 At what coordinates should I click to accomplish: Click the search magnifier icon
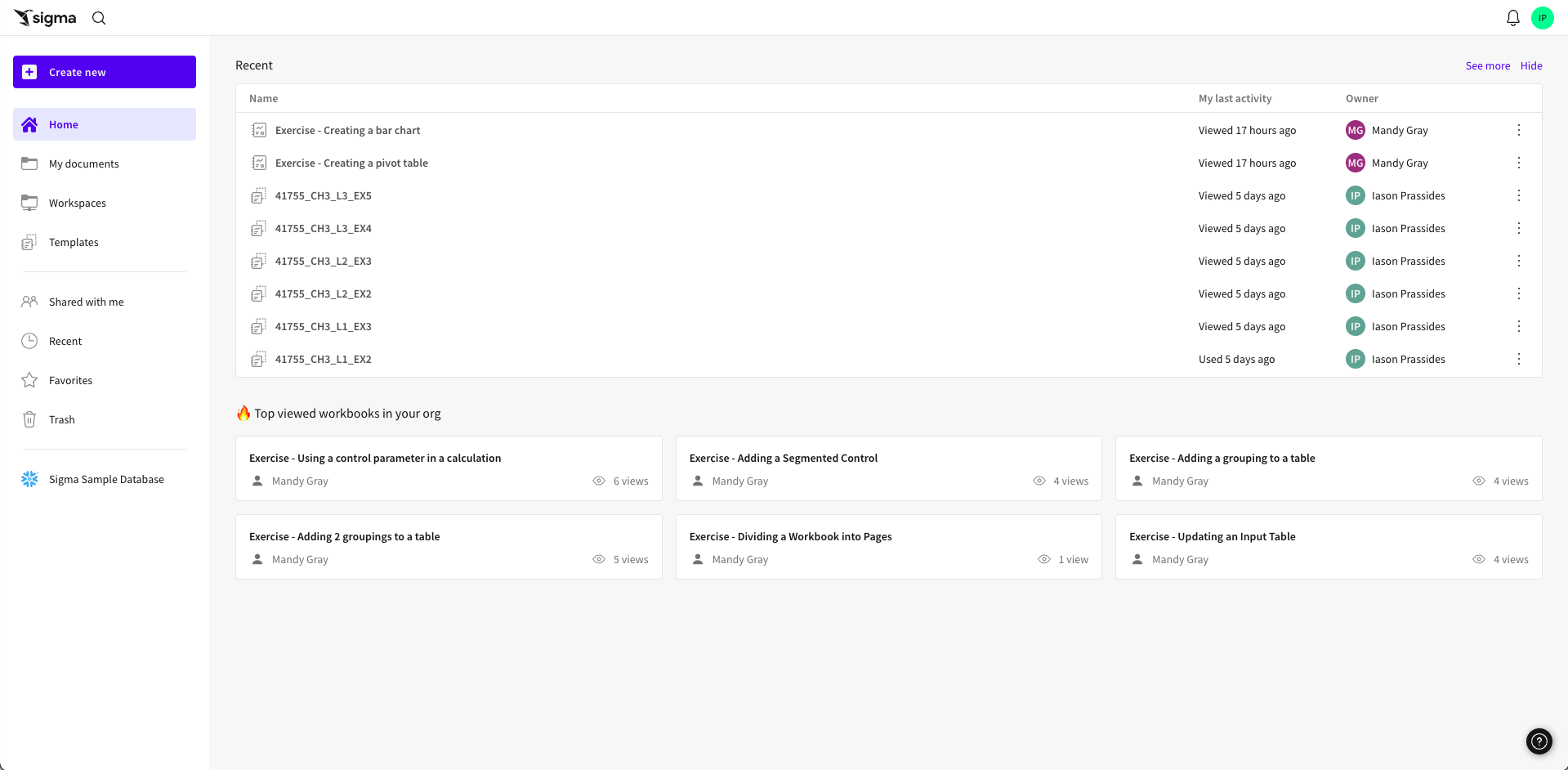(99, 18)
